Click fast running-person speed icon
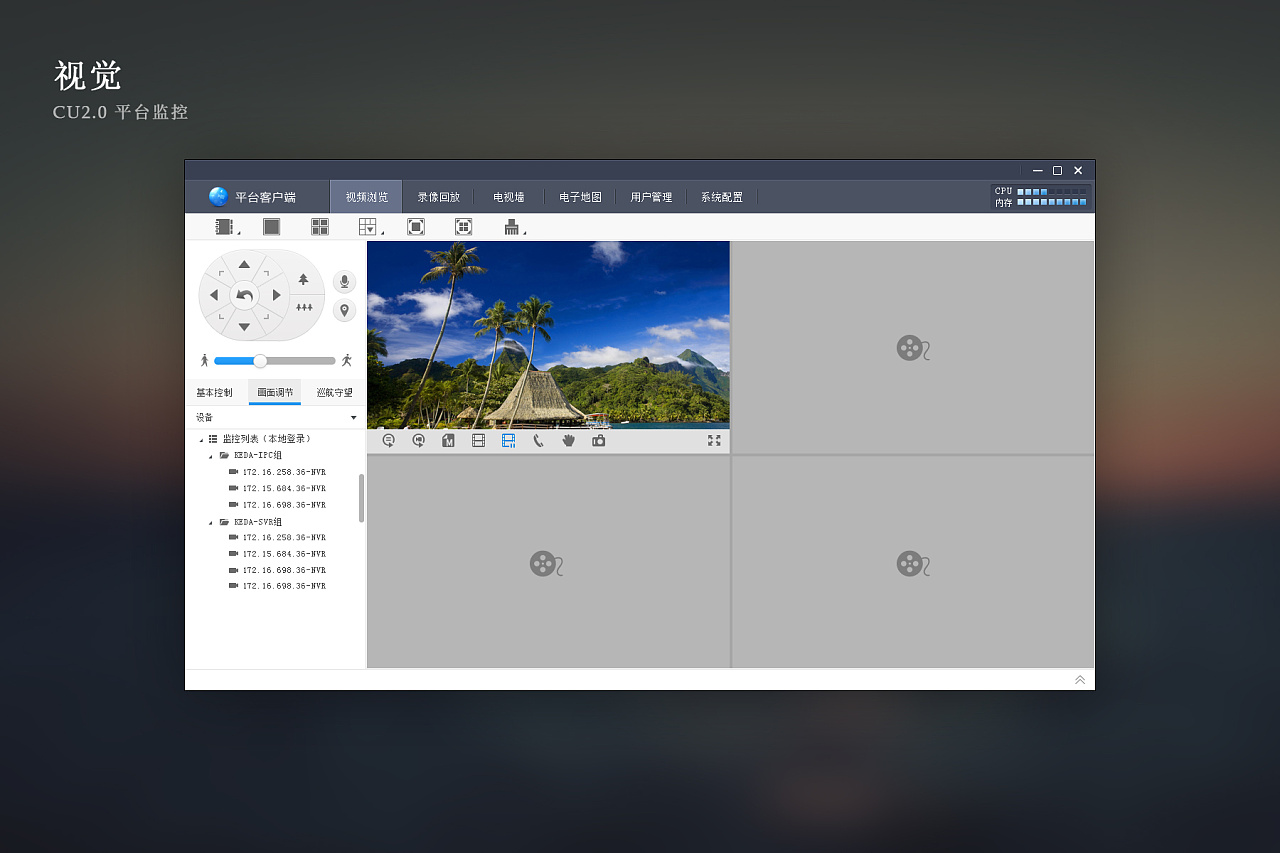Image resolution: width=1280 pixels, height=853 pixels. (x=347, y=360)
